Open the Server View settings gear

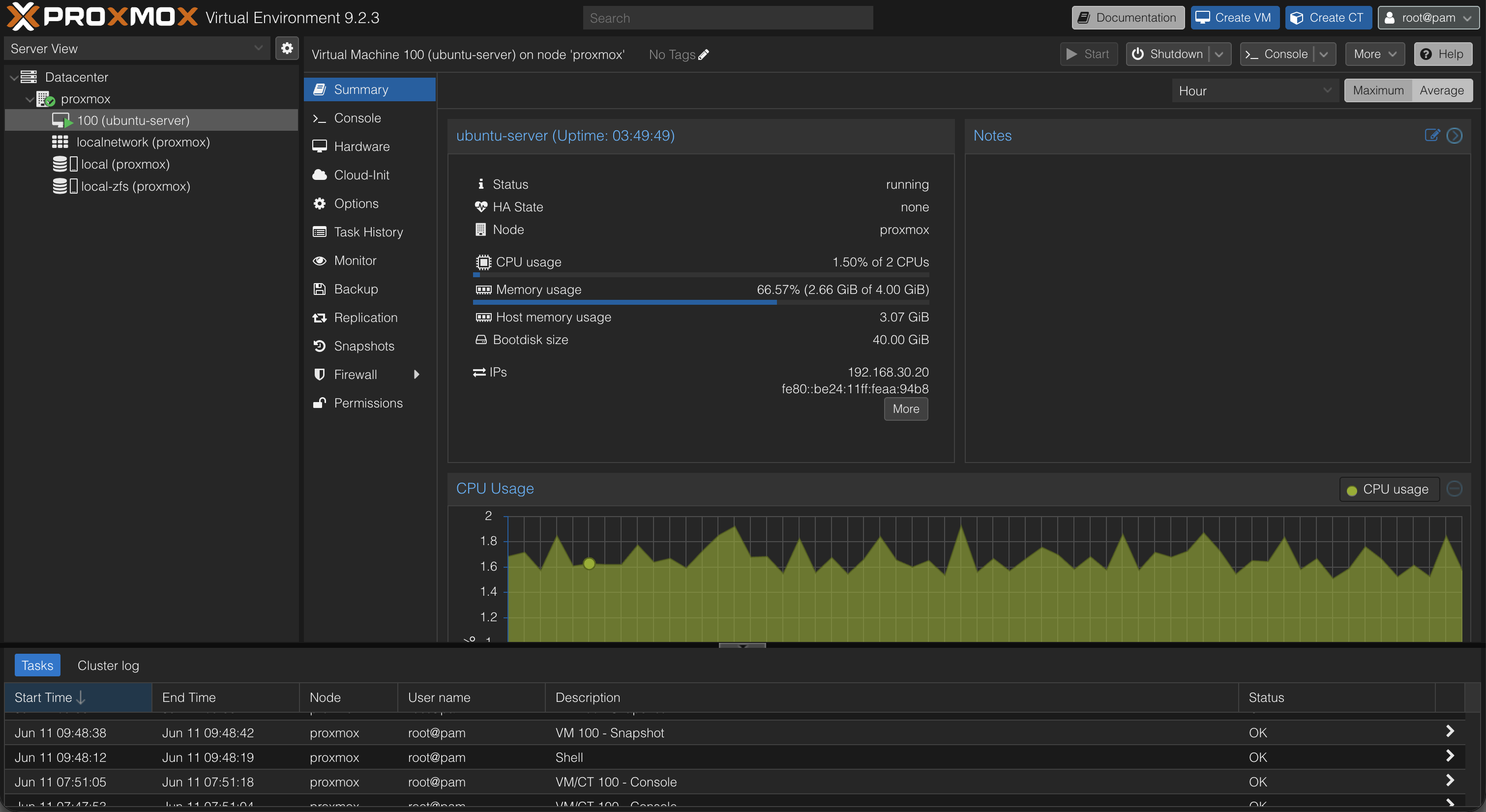click(287, 49)
